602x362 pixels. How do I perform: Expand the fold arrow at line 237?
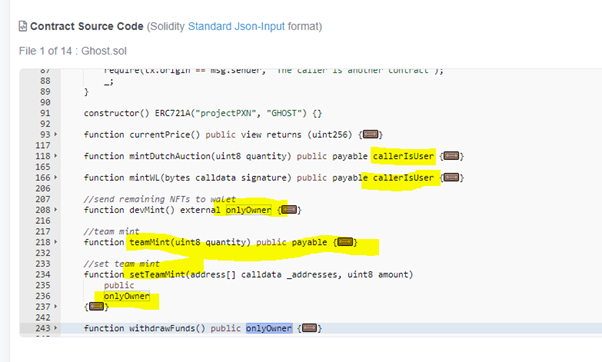56,306
